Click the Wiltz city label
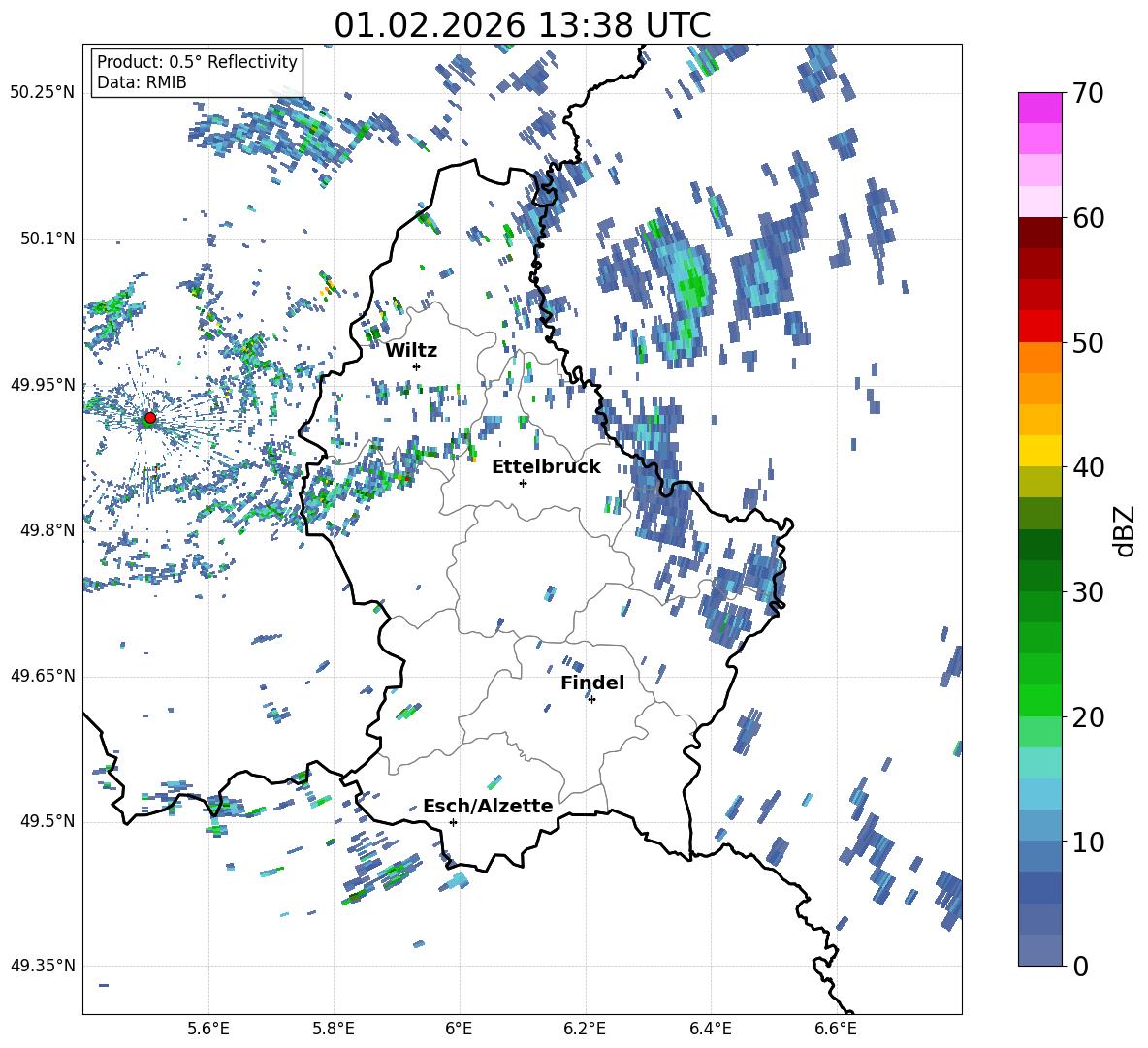This screenshot has width=1148, height=1048. tap(411, 351)
